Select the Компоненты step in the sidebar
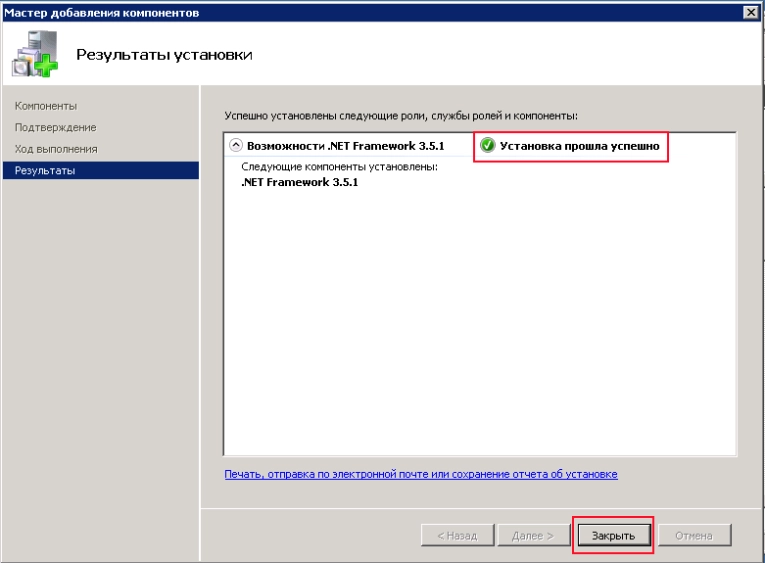The width and height of the screenshot is (765, 563). click(46, 106)
